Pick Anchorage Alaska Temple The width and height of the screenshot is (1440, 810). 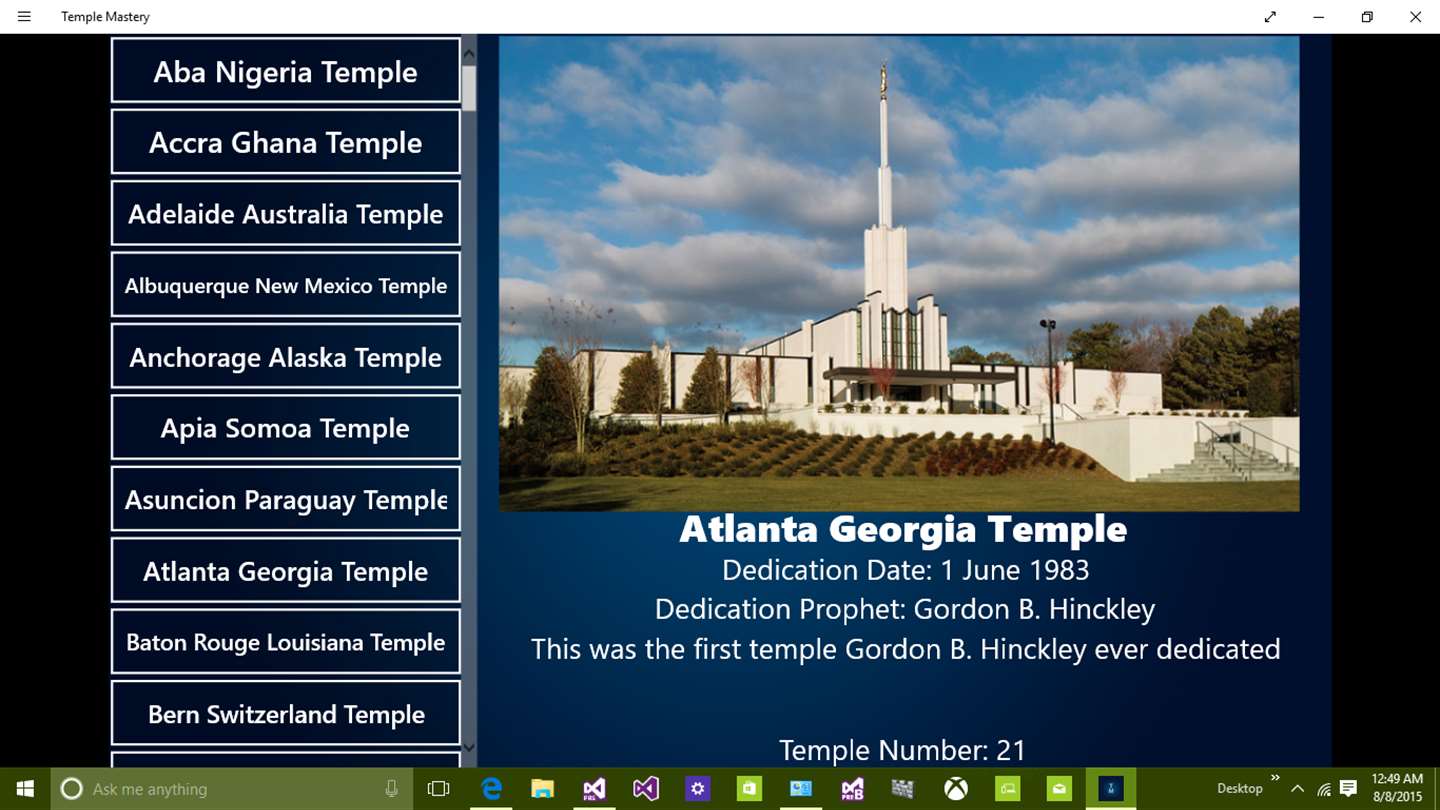(285, 357)
